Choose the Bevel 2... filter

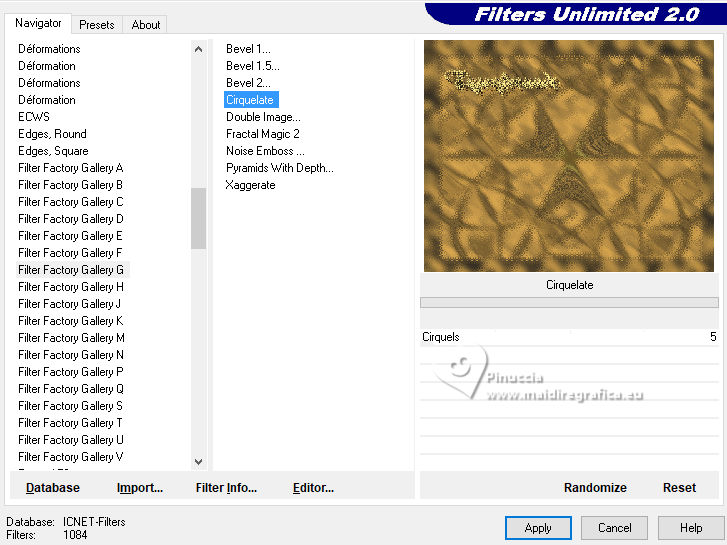(248, 83)
